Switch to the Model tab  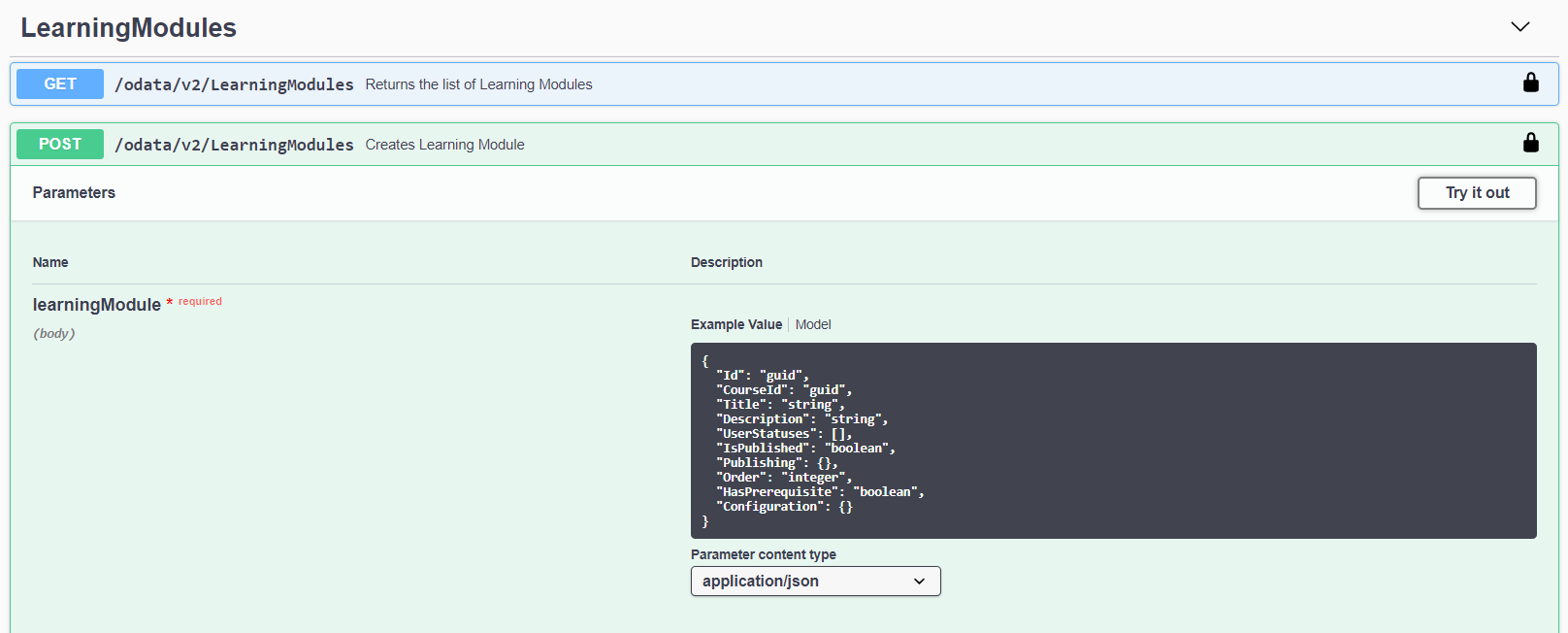click(x=812, y=325)
